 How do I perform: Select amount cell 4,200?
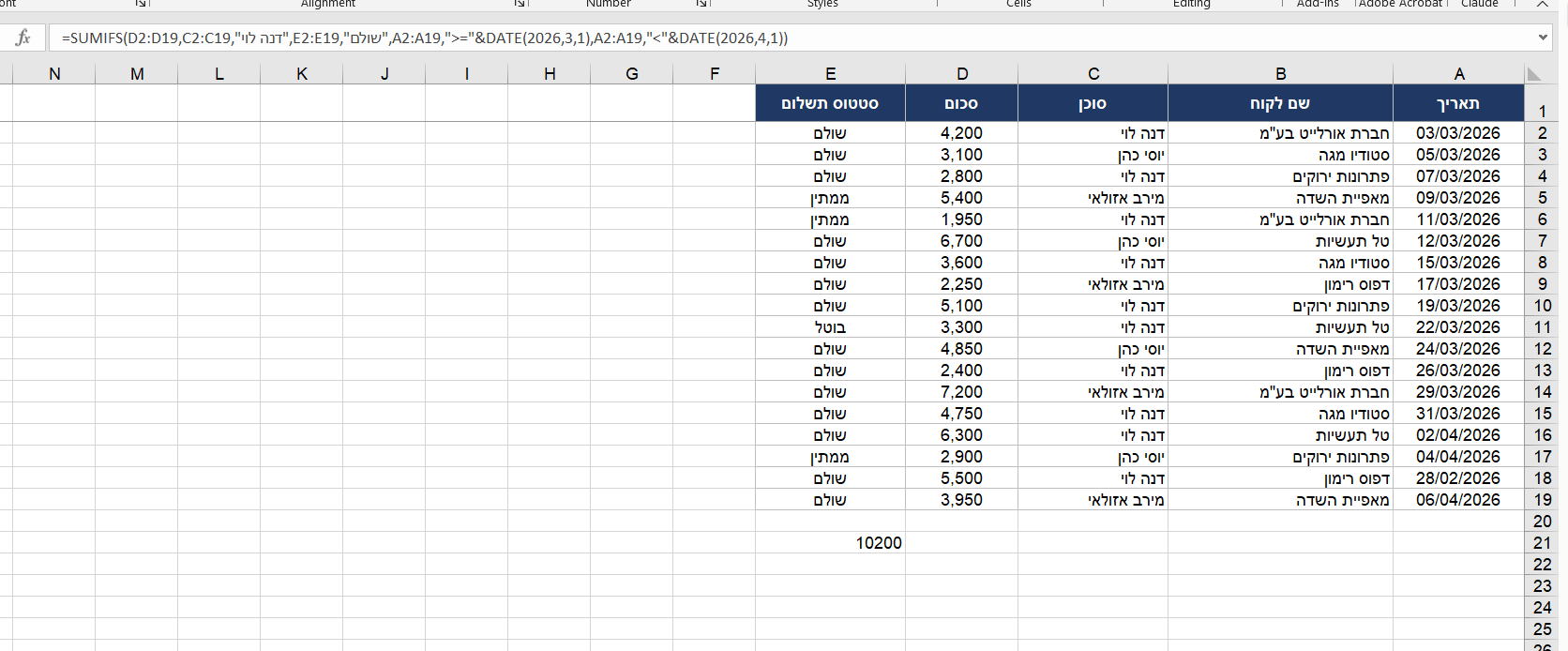click(962, 133)
